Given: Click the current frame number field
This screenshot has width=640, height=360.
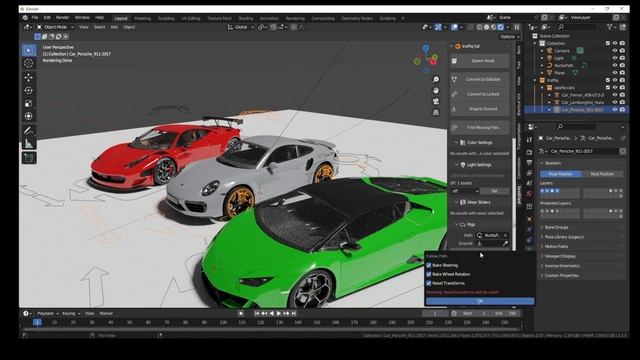Looking at the screenshot, I should [x=435, y=313].
